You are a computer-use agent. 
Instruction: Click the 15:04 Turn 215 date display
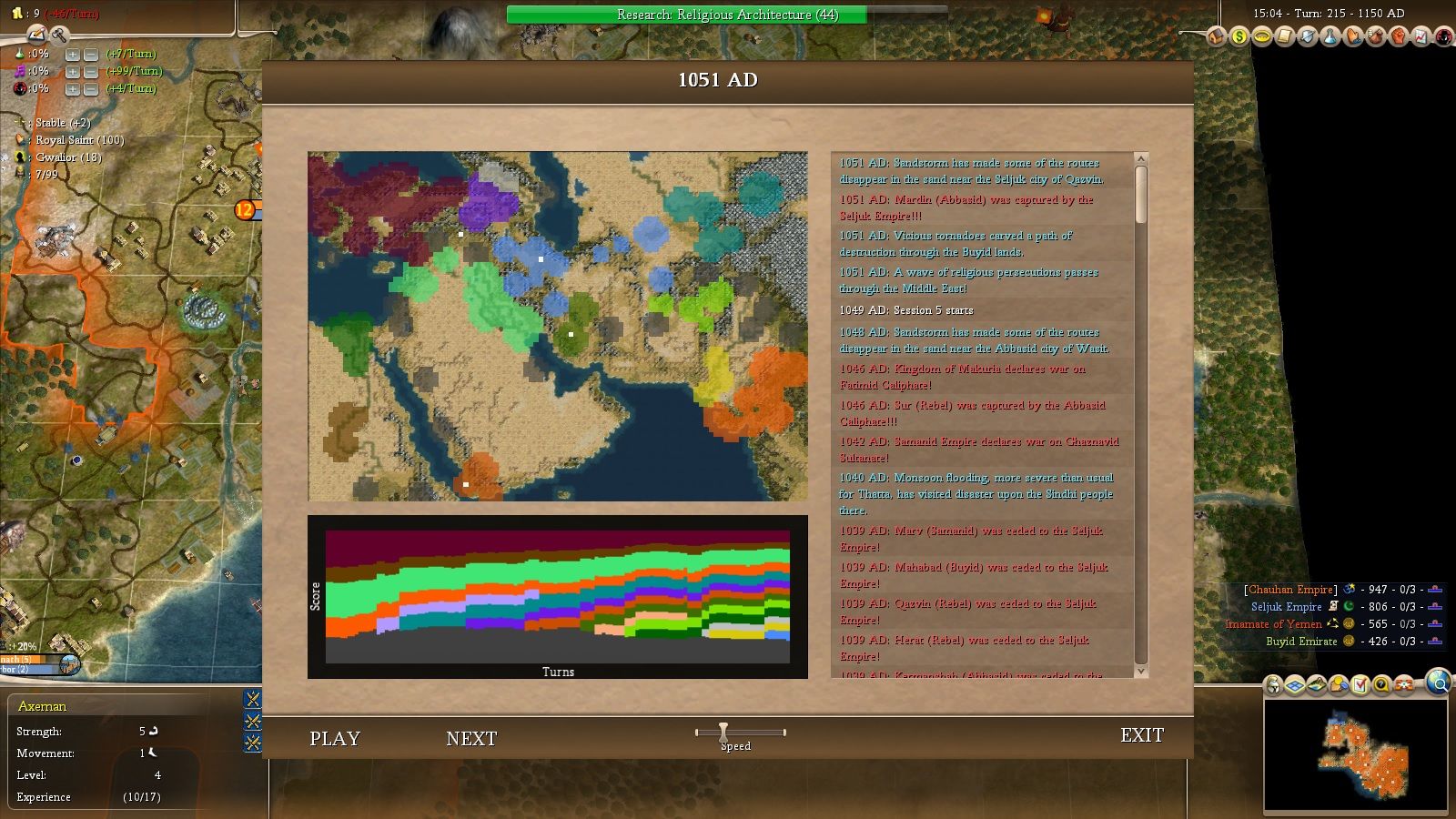1329,14
